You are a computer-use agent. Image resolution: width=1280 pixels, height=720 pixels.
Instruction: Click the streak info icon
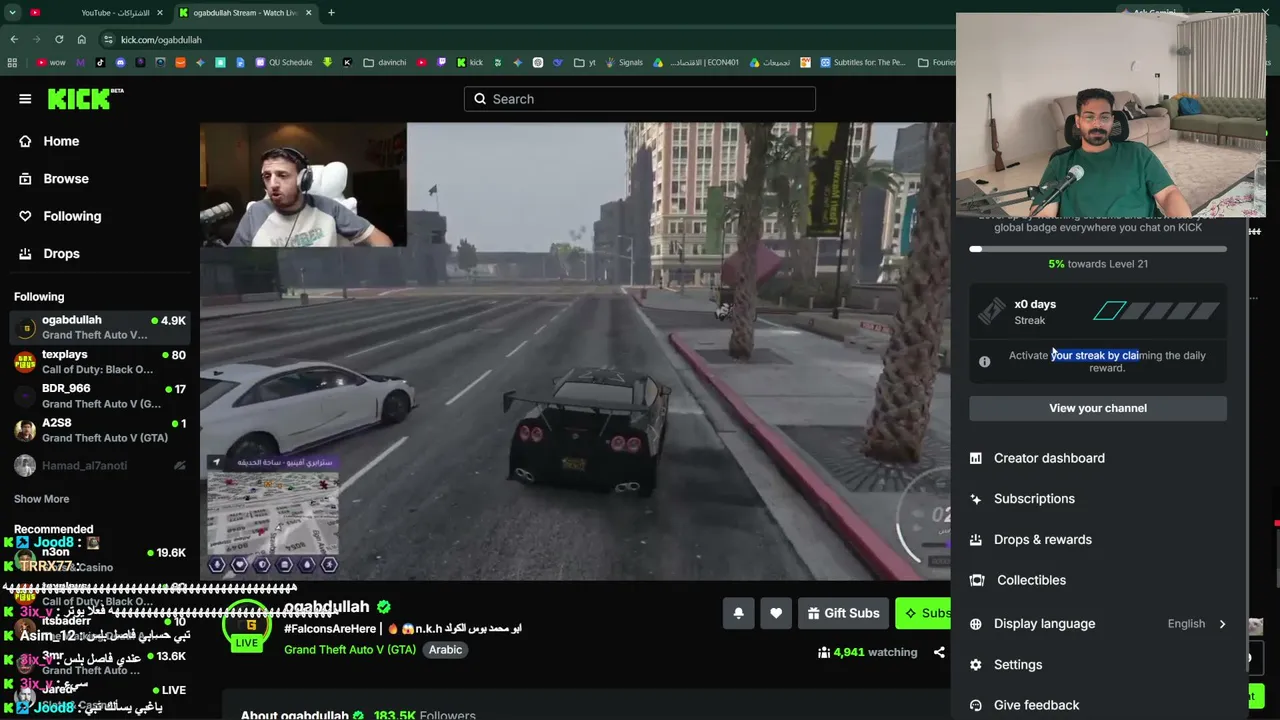985,362
